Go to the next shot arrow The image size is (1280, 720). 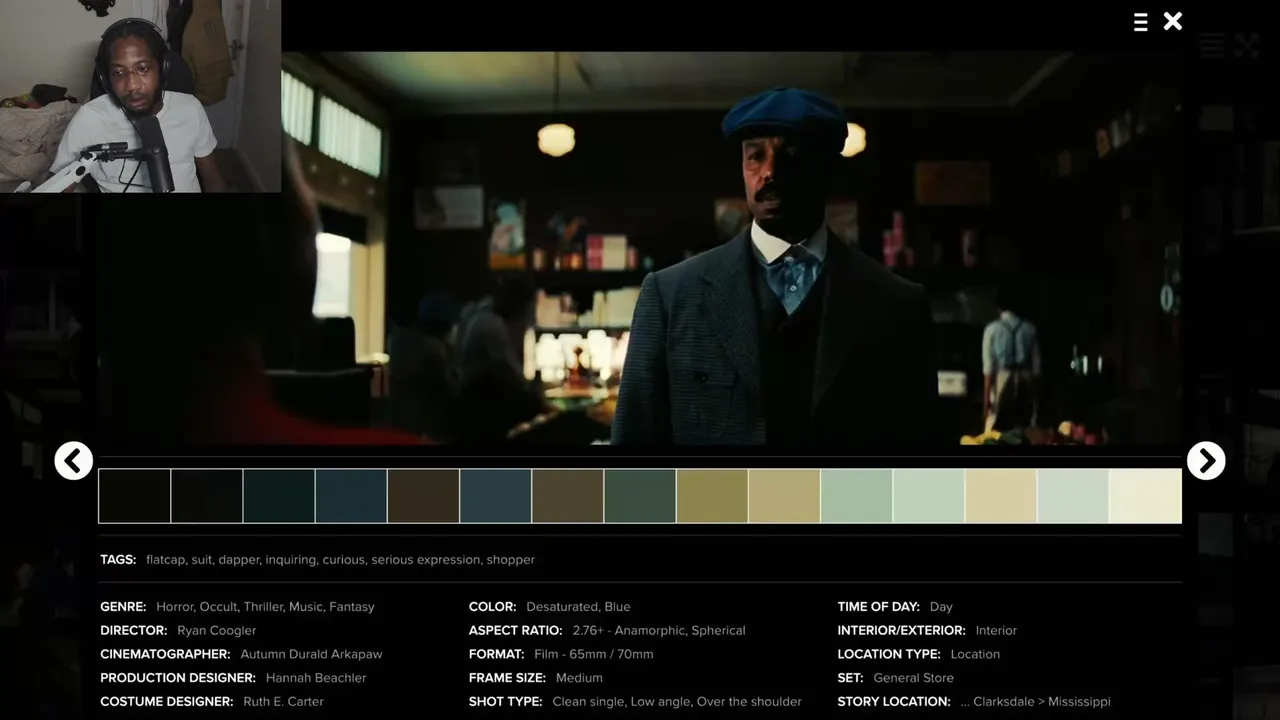(1206, 461)
